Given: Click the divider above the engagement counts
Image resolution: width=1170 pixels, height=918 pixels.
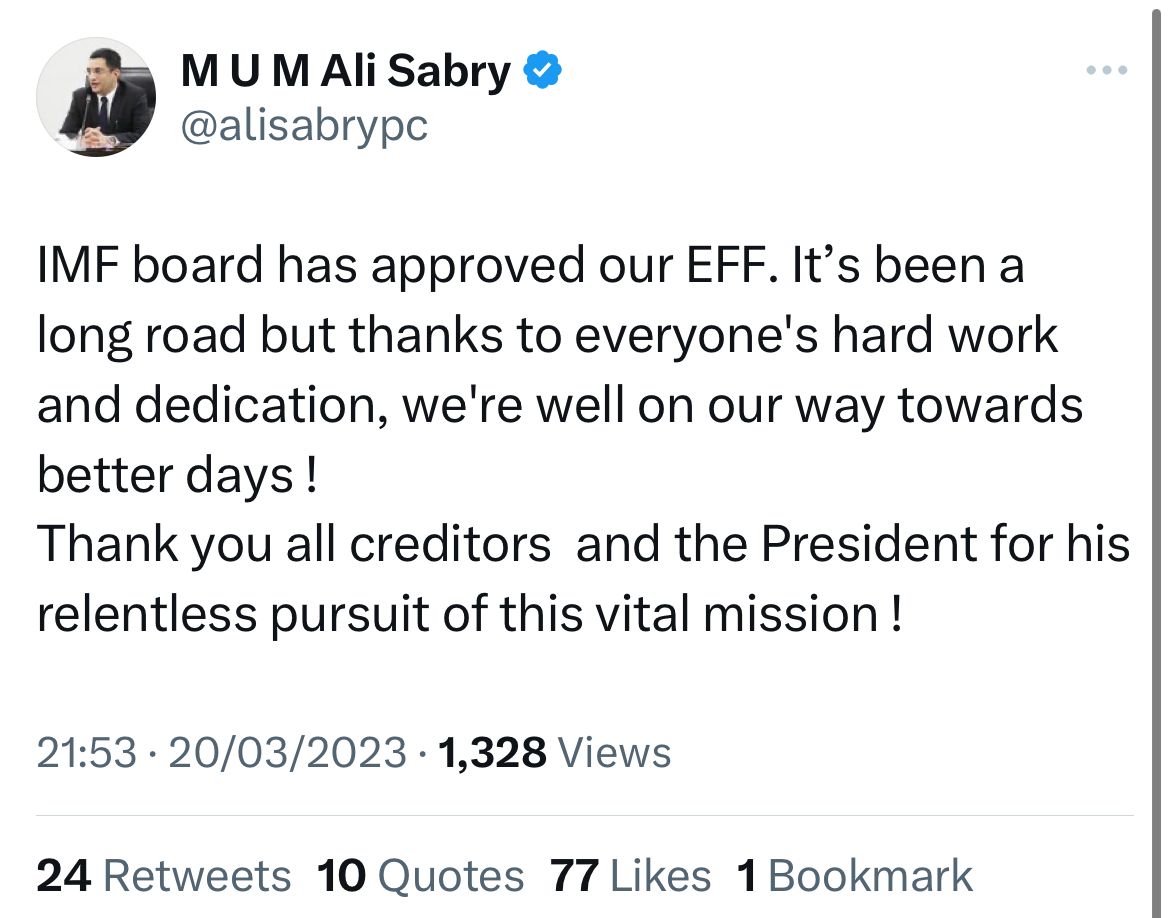Looking at the screenshot, I should 584,815.
